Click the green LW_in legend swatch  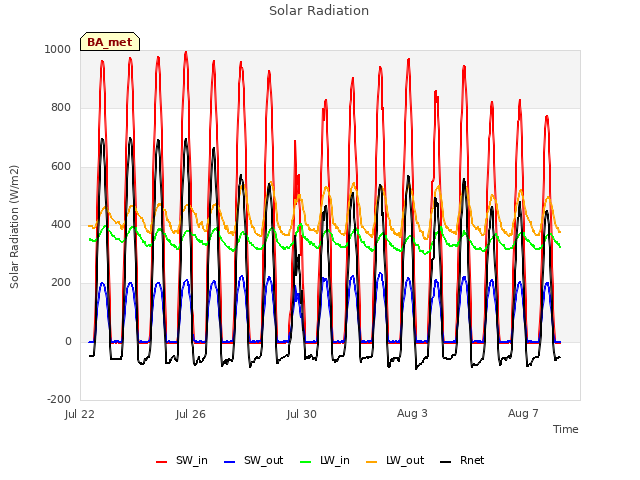(x=306, y=462)
